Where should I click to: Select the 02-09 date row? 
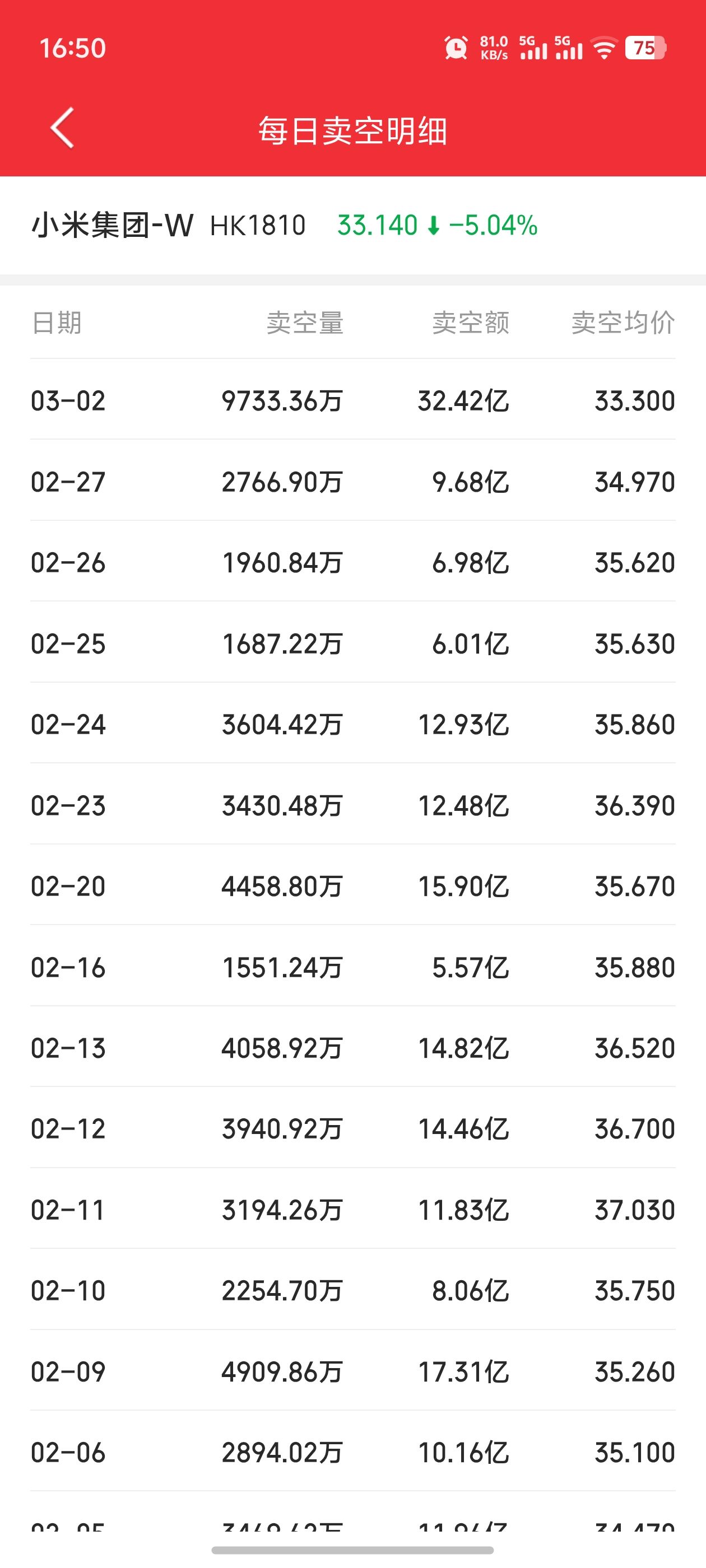click(x=352, y=1372)
